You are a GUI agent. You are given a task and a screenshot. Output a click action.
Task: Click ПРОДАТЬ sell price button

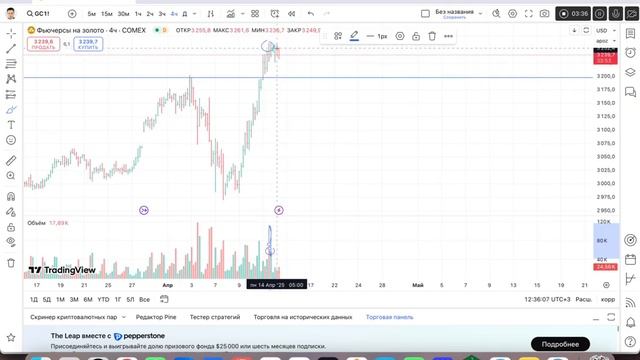click(x=43, y=44)
